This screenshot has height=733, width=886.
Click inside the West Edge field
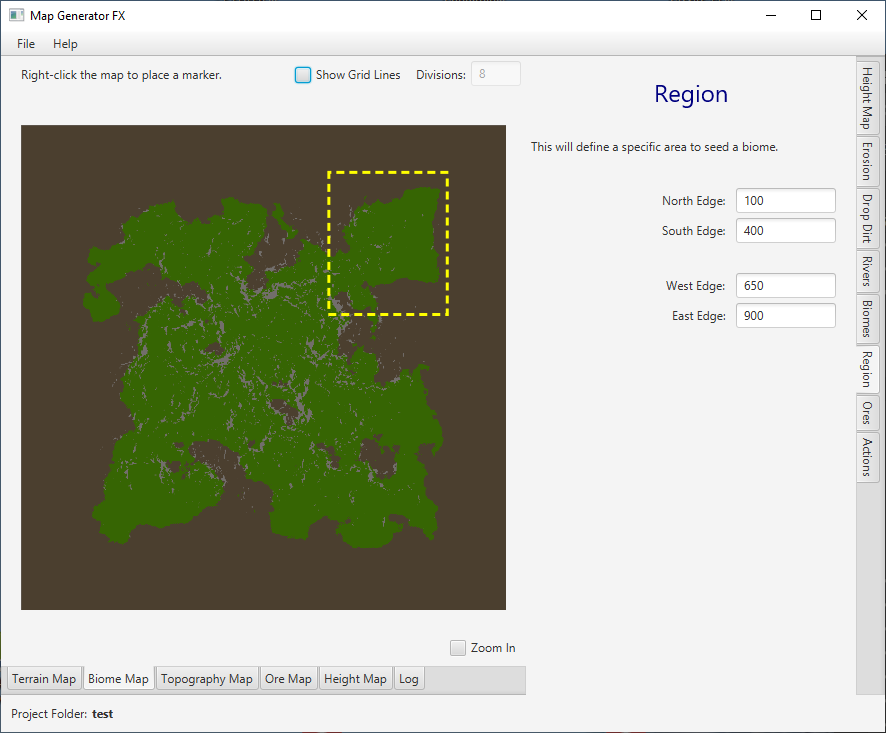tap(785, 286)
